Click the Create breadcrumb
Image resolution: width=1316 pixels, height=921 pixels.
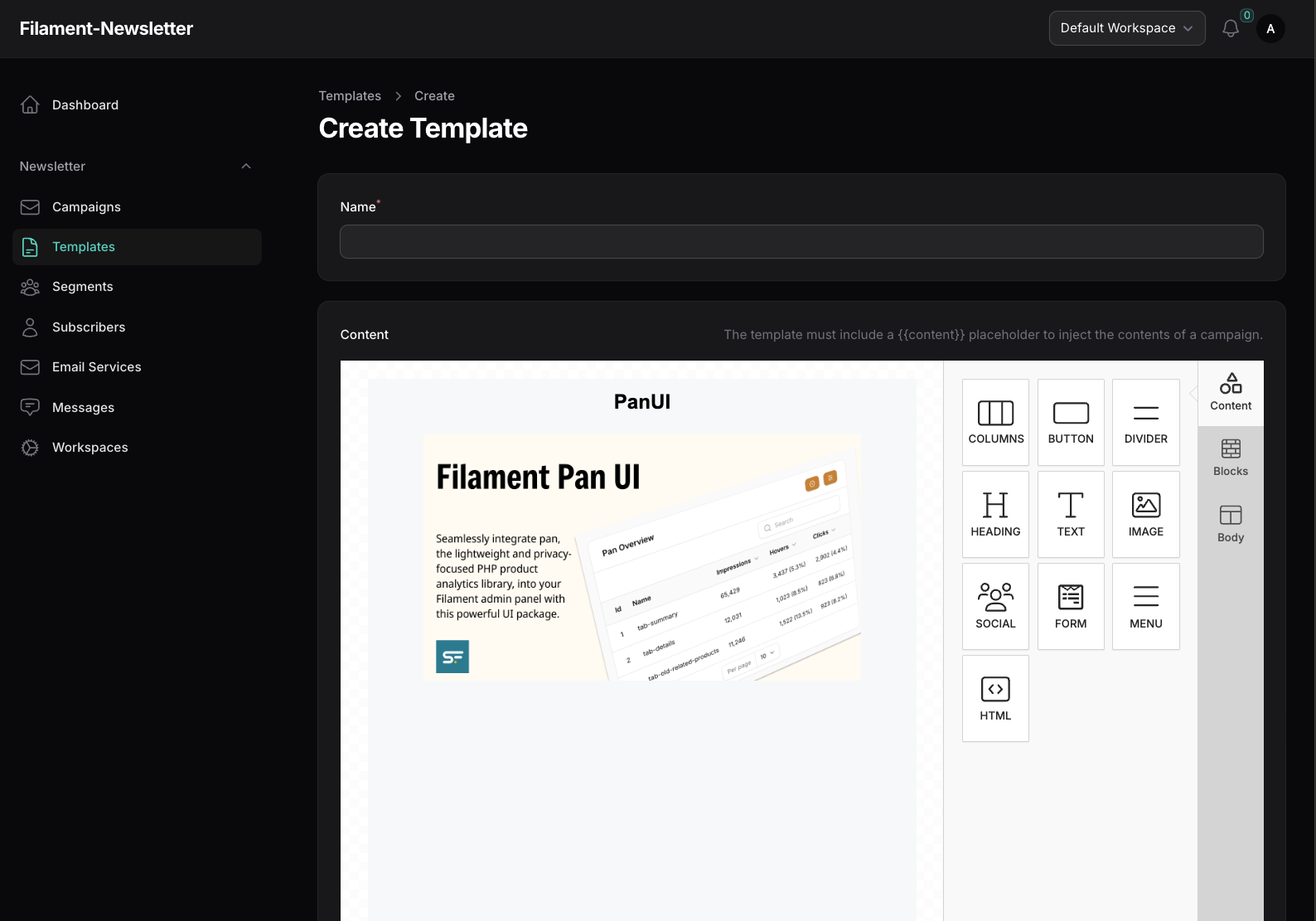coord(434,96)
